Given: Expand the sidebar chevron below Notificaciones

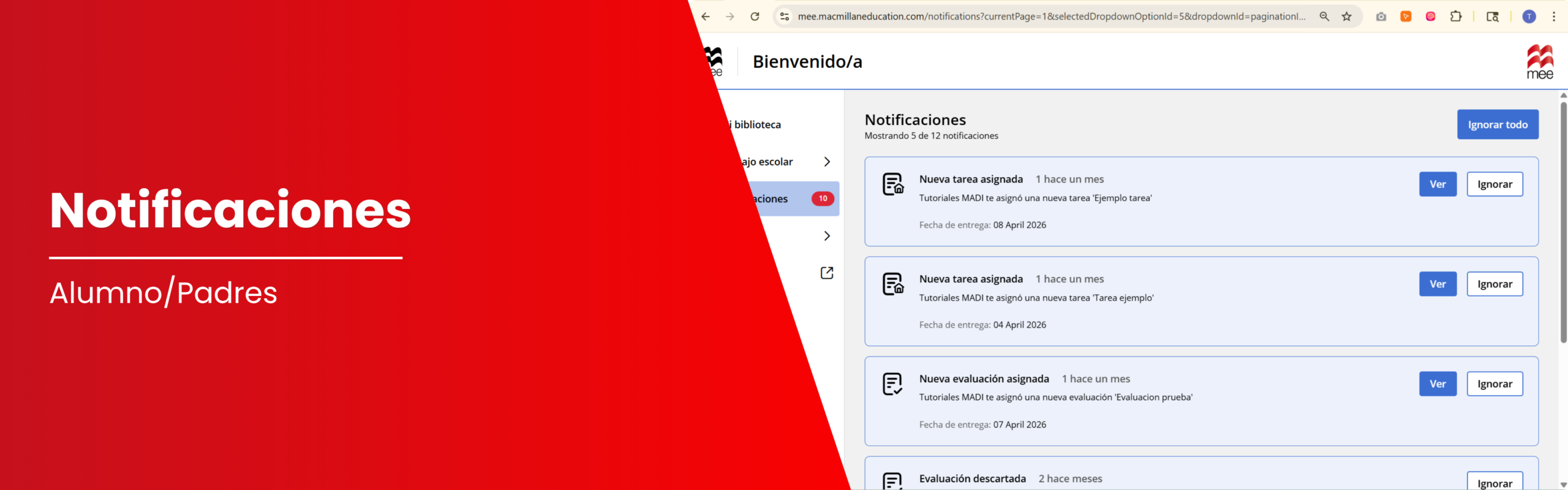Looking at the screenshot, I should 827,236.
